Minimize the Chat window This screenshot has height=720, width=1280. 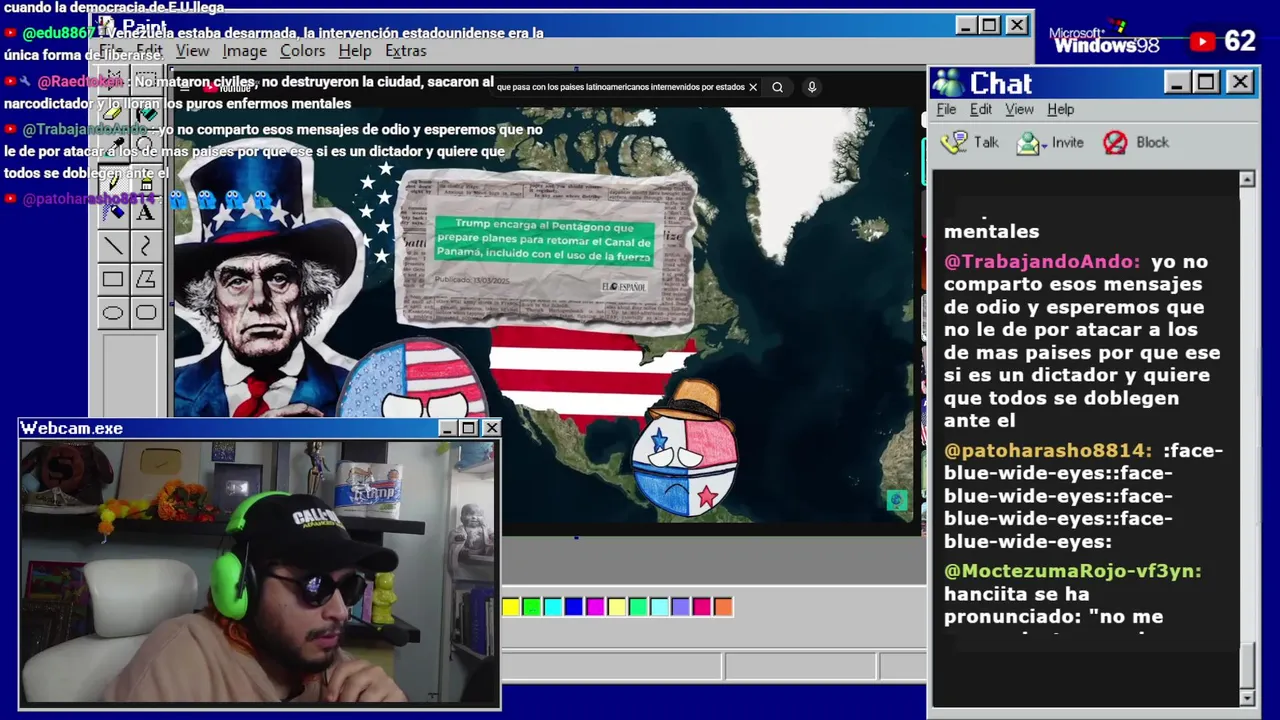(x=1177, y=82)
